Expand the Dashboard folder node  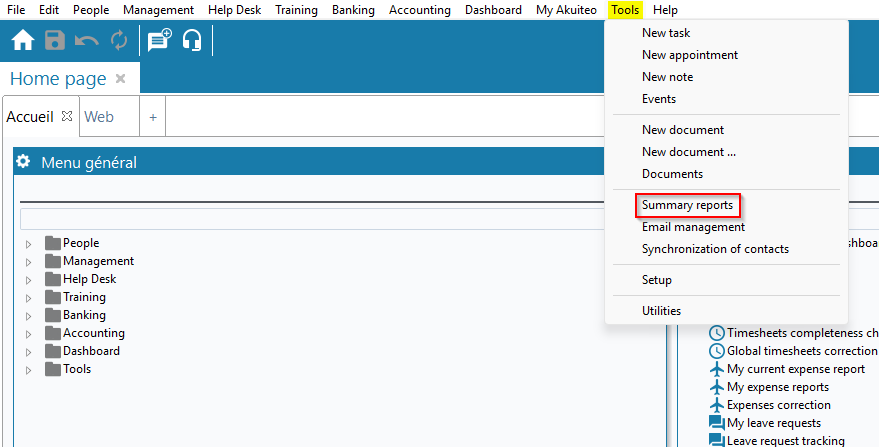pyautogui.click(x=28, y=352)
